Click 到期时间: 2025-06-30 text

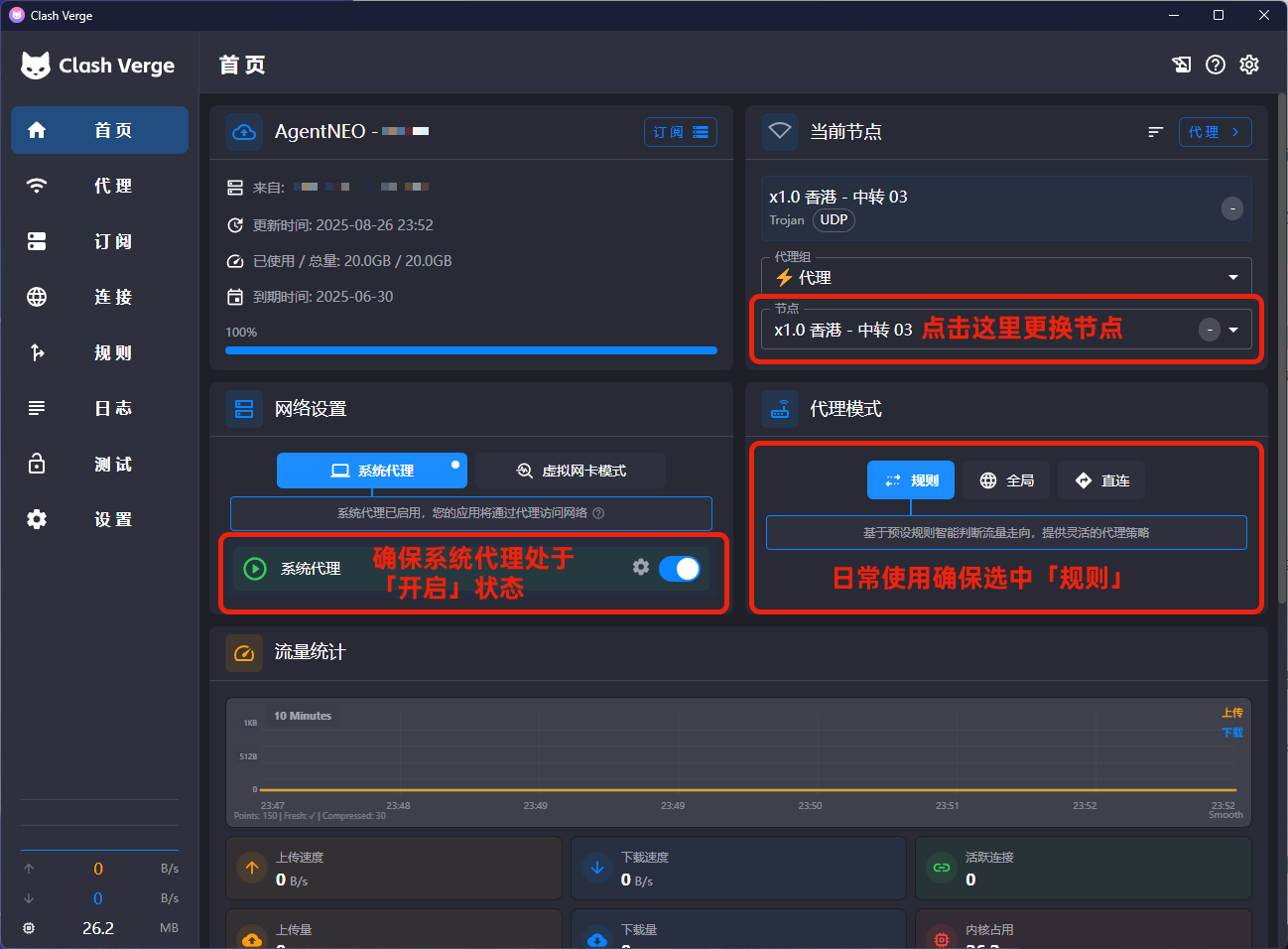coord(323,297)
